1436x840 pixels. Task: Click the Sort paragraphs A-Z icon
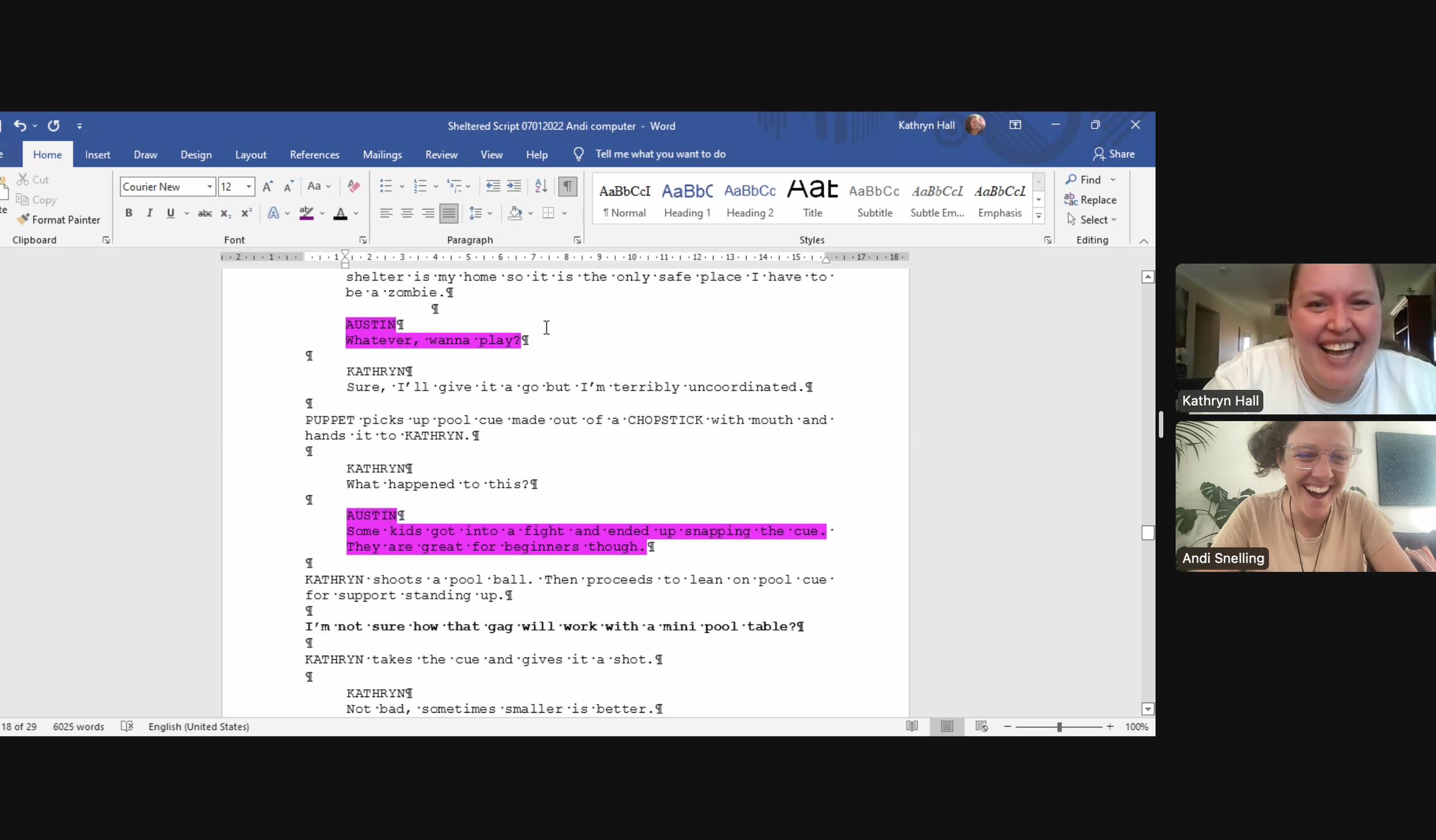[x=541, y=185]
